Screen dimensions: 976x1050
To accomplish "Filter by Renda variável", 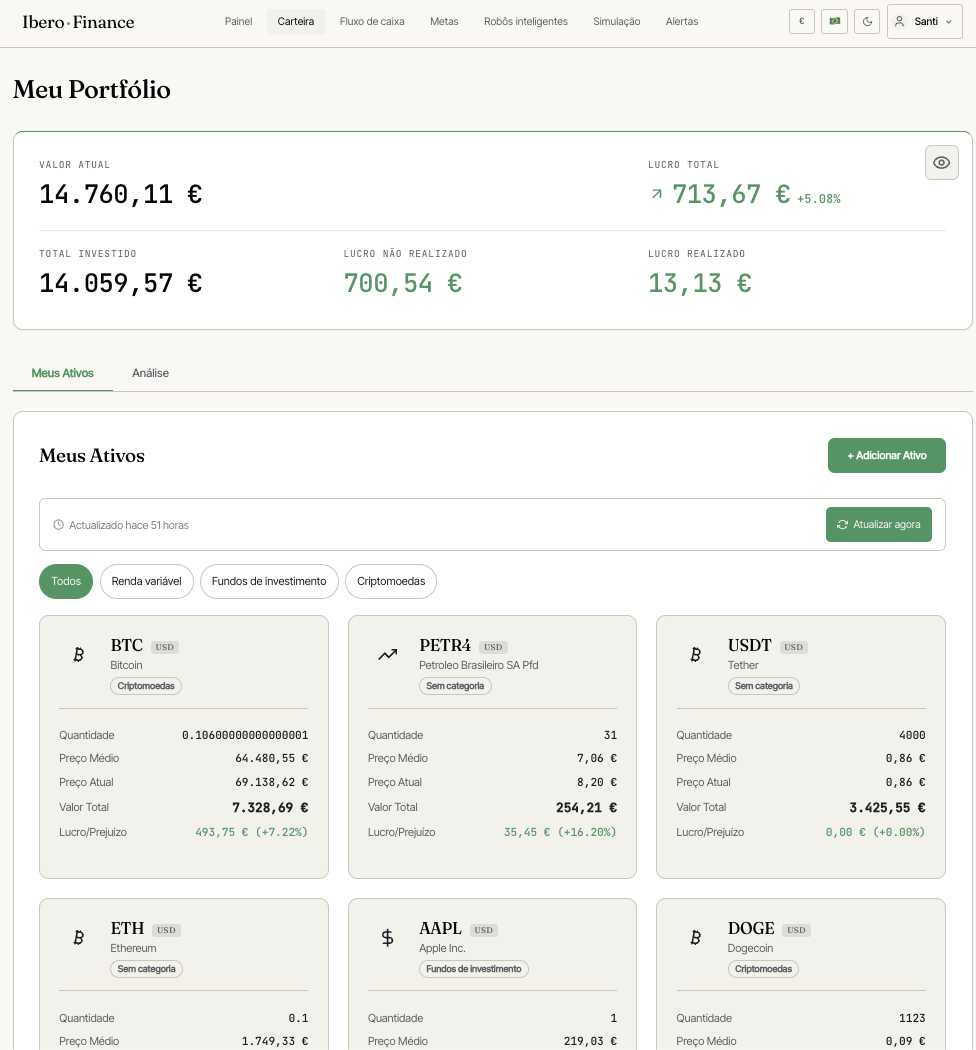I will point(146,581).
